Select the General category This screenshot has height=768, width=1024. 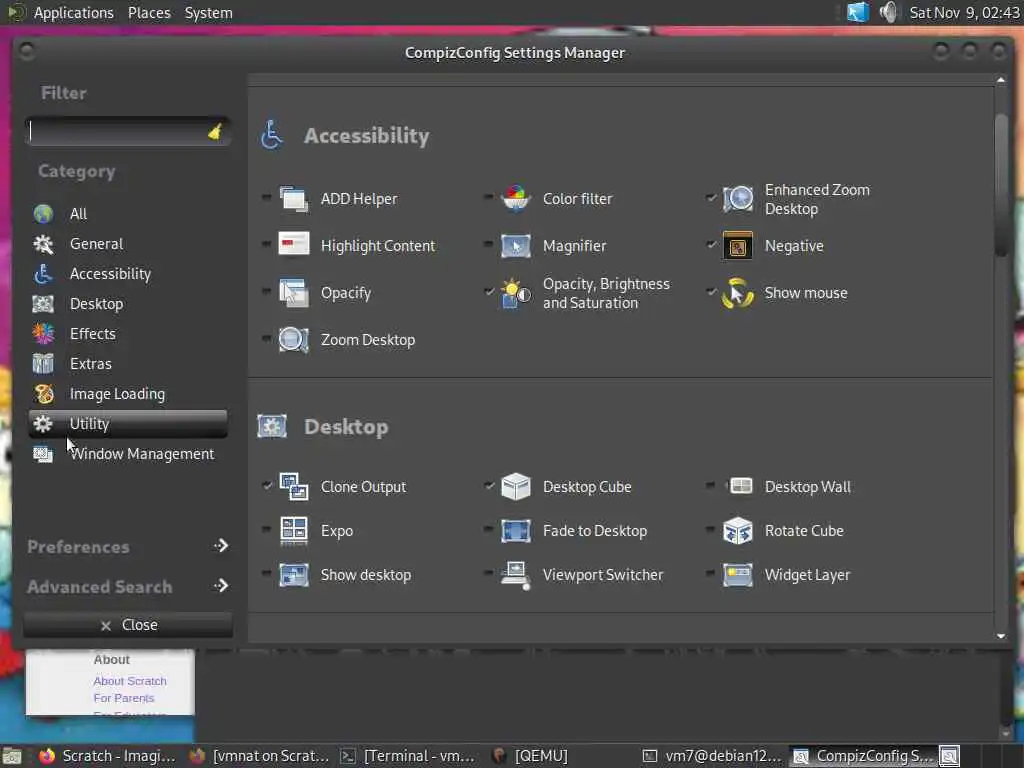128,244
